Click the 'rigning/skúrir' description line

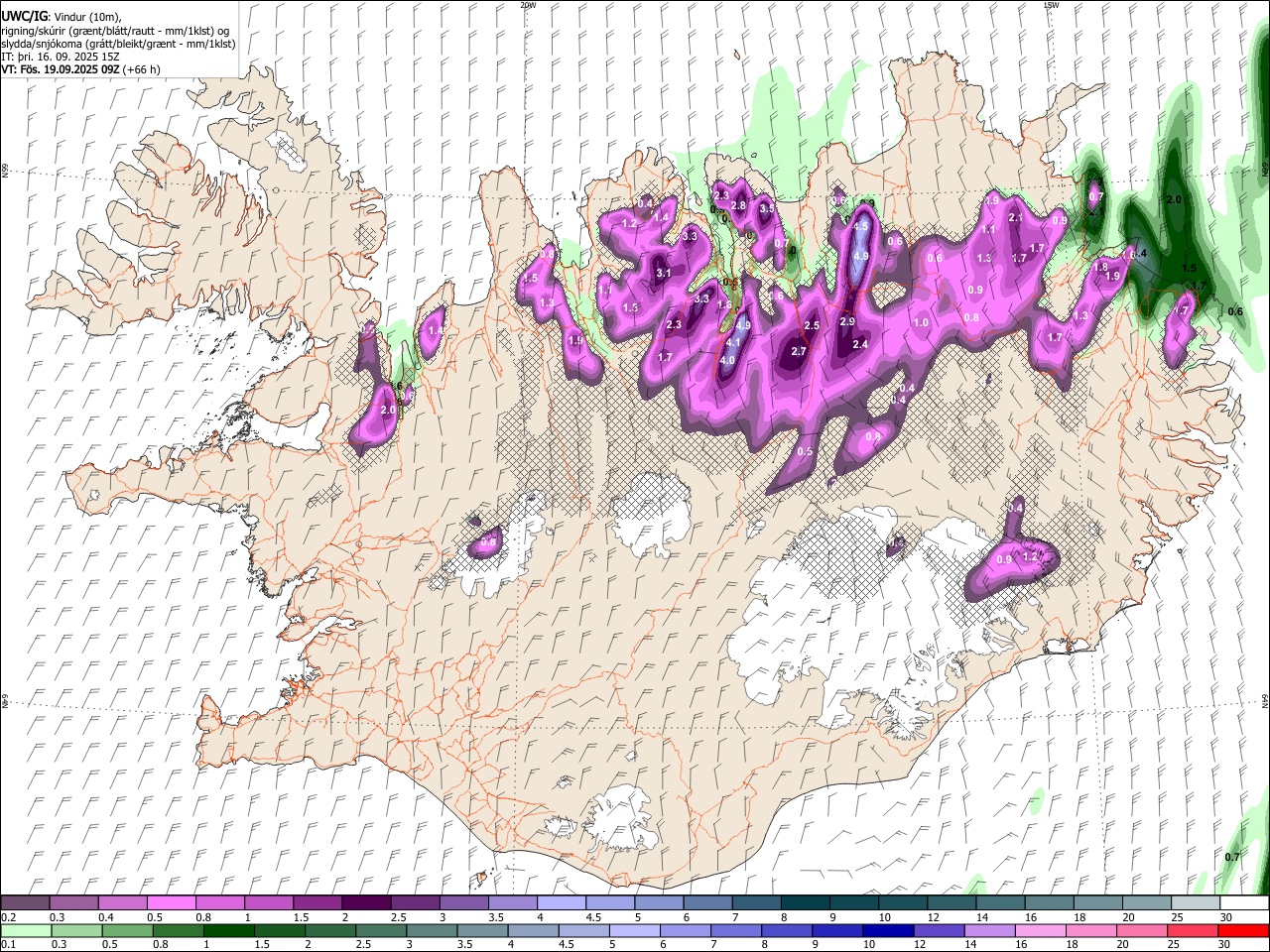(115, 31)
